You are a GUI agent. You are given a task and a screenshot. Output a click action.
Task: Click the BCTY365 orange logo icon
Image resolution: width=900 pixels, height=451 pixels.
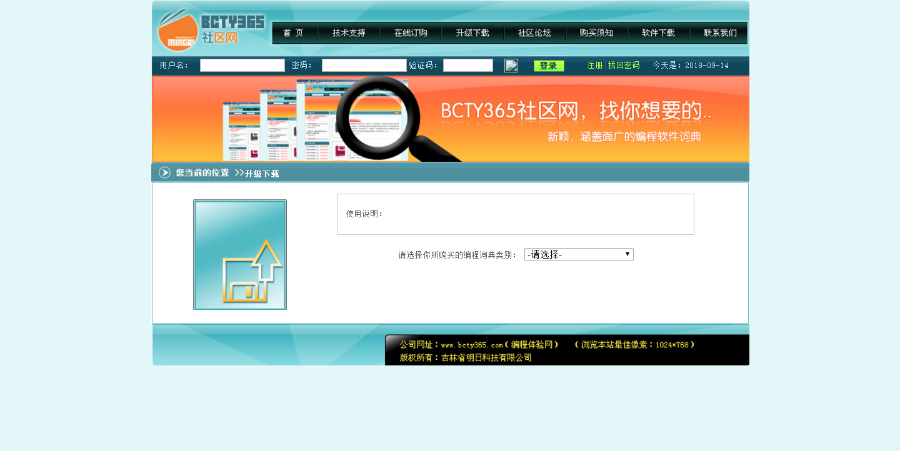pyautogui.click(x=178, y=30)
